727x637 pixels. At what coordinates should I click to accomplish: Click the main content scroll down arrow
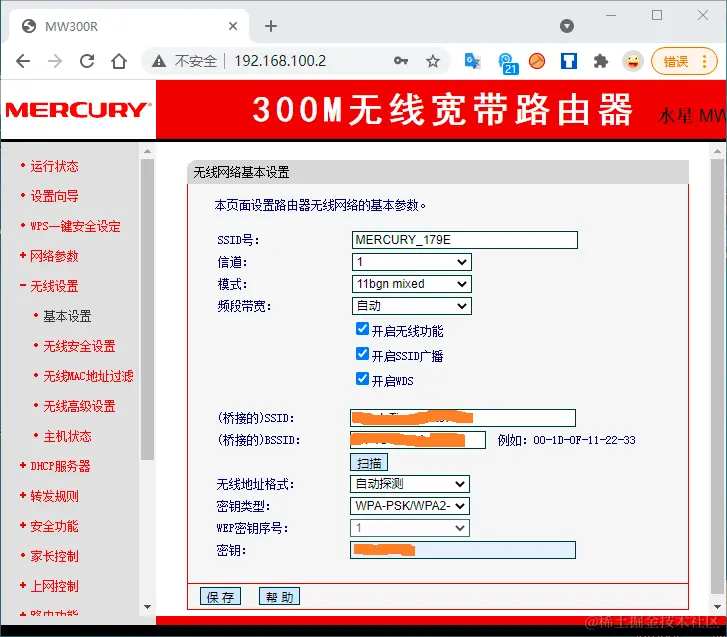click(717, 606)
